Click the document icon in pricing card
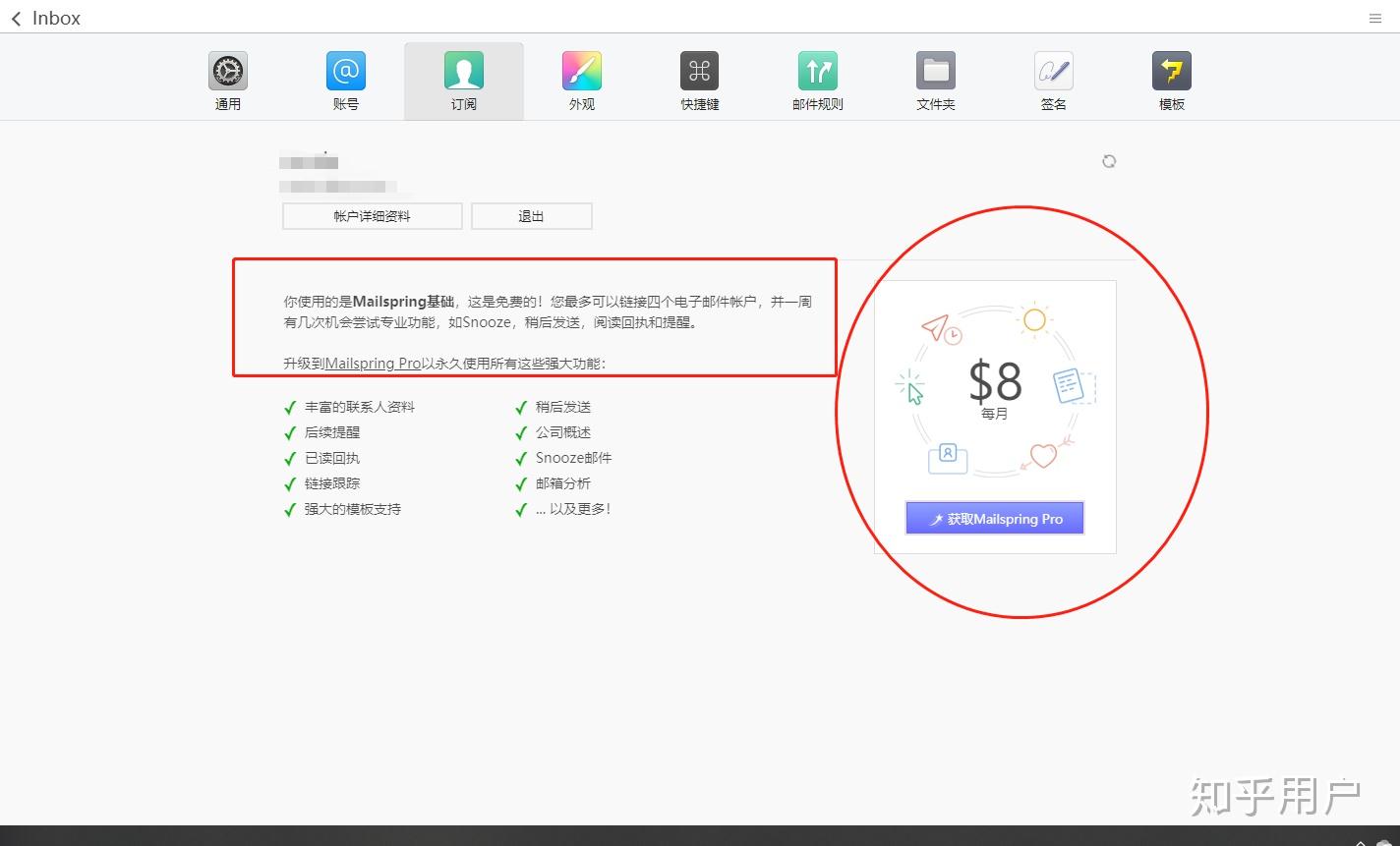This screenshot has width=1400, height=846. [1073, 386]
